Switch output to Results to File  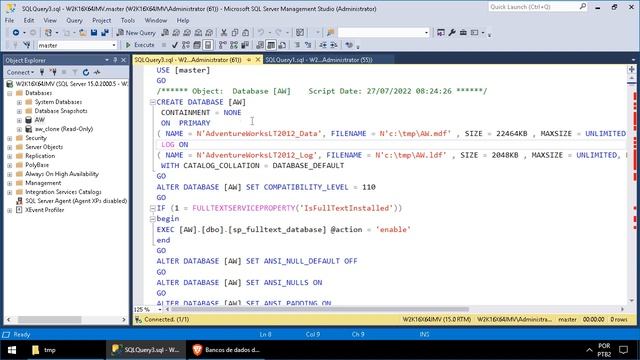coord(282,45)
